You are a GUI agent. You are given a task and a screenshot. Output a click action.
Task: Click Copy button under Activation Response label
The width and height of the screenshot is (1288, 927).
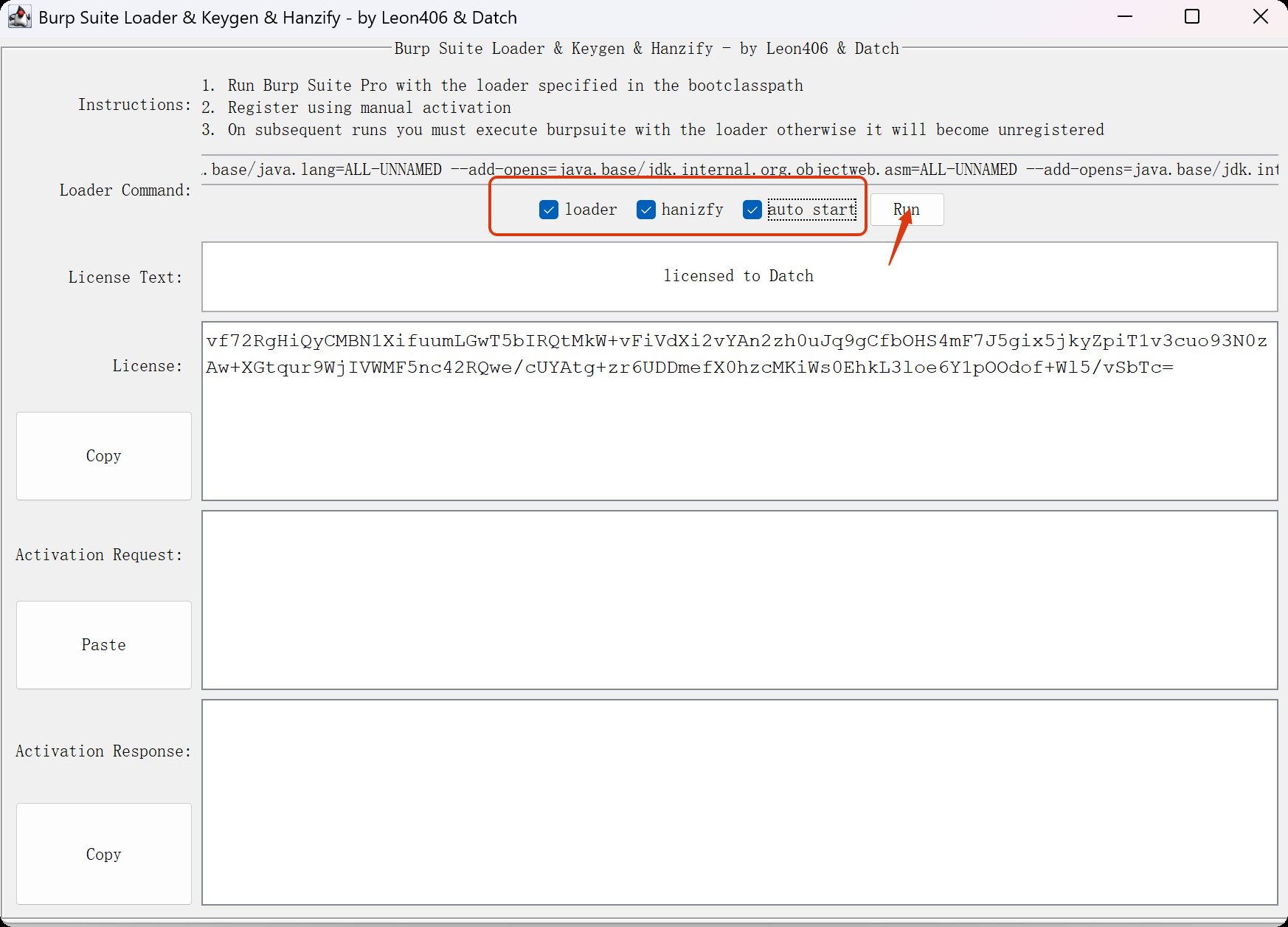104,854
